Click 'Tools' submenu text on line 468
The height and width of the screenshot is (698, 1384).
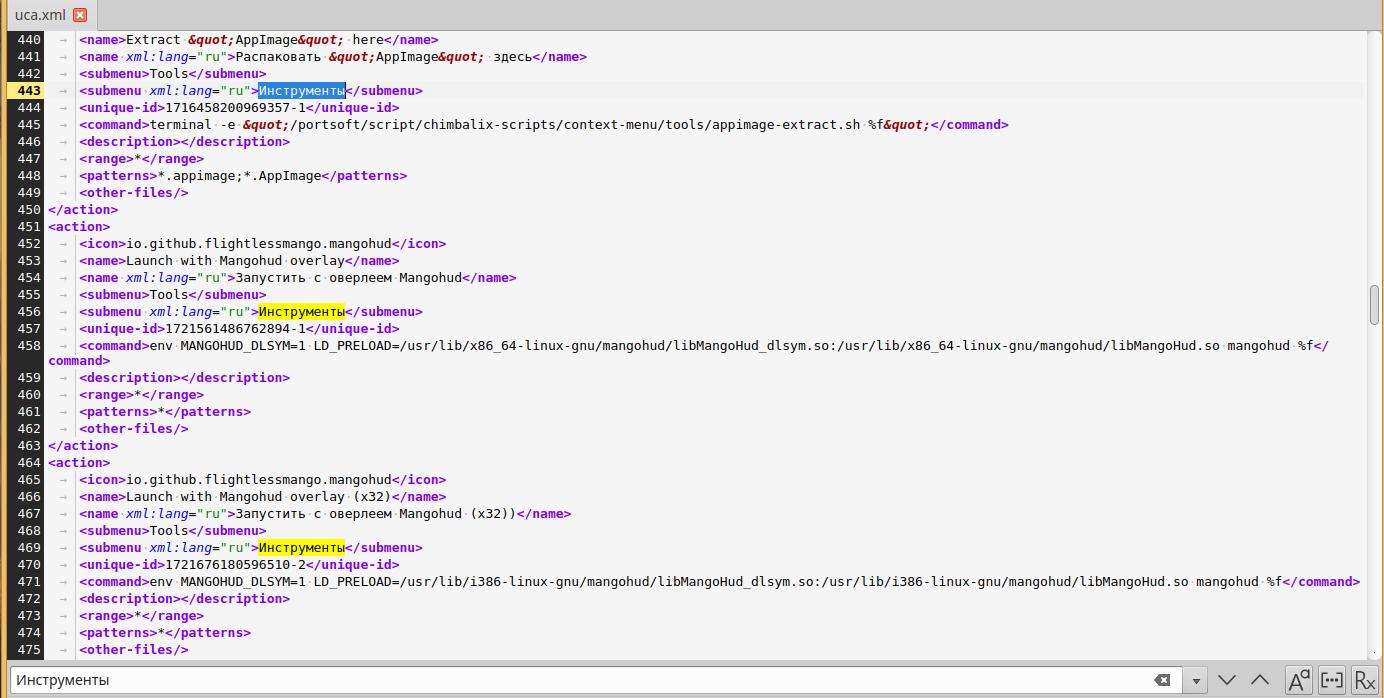[x=169, y=531]
